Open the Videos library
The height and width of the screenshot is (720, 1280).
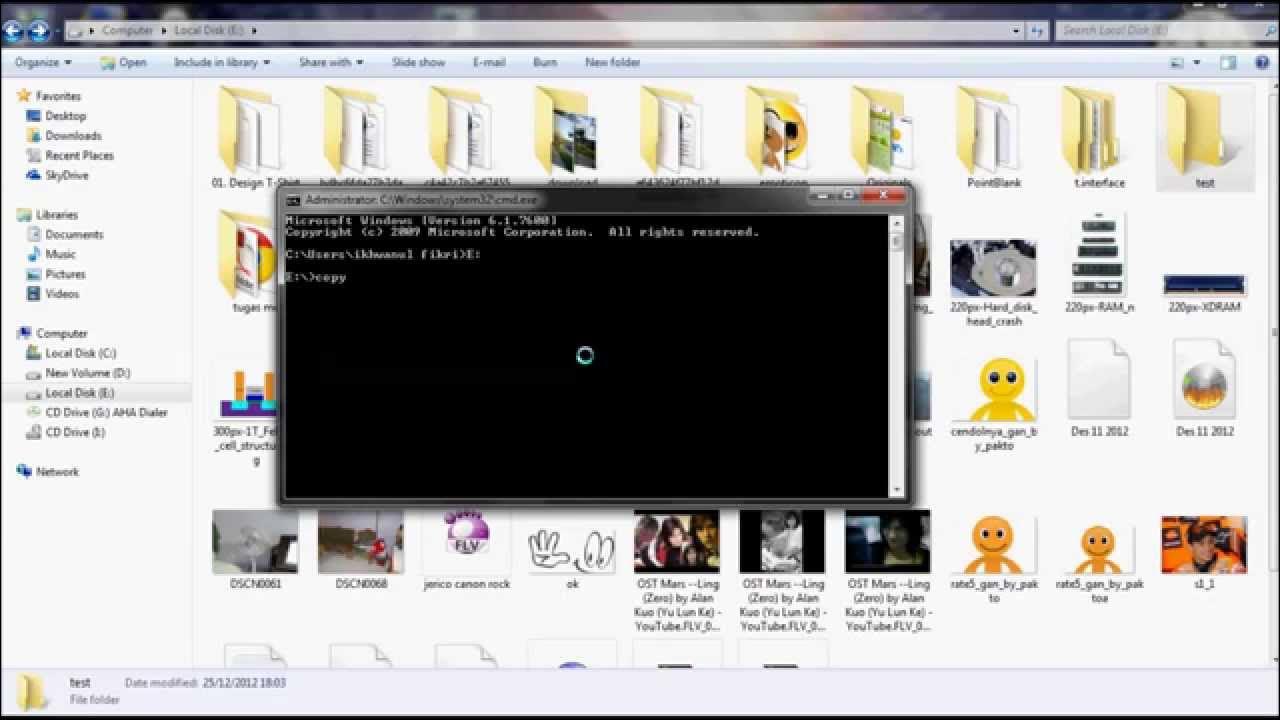[x=61, y=294]
